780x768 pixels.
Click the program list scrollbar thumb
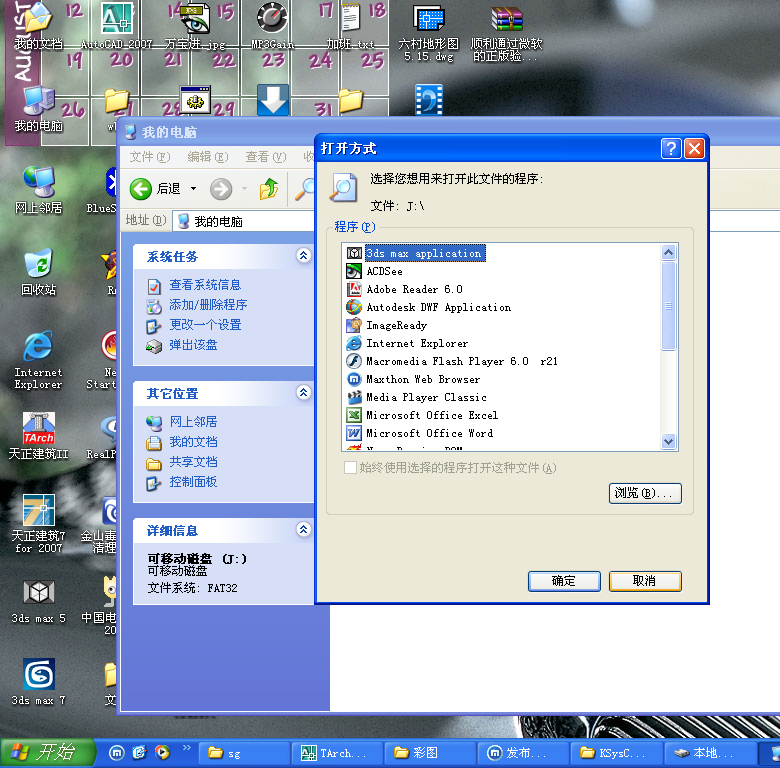[x=668, y=306]
